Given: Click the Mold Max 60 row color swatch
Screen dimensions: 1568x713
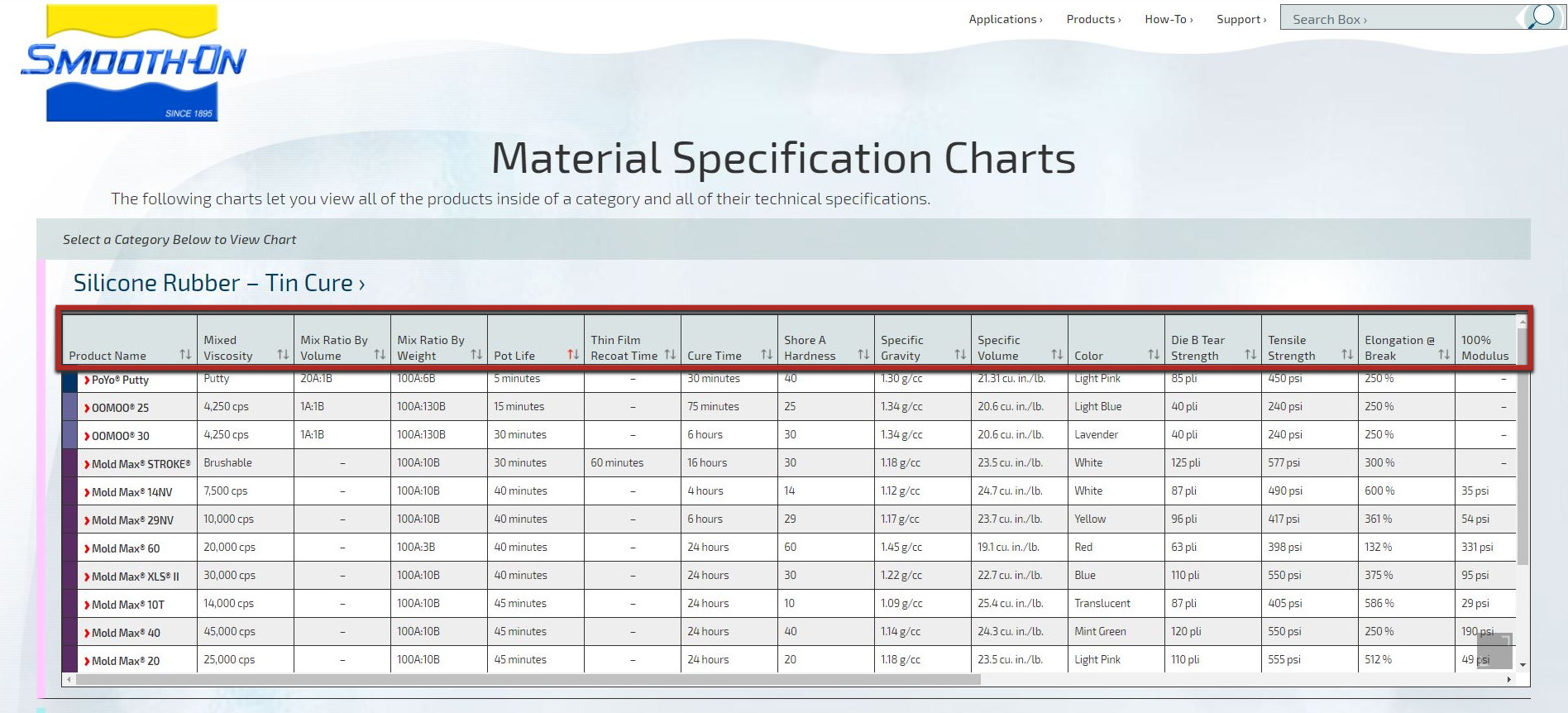Looking at the screenshot, I should pos(69,548).
